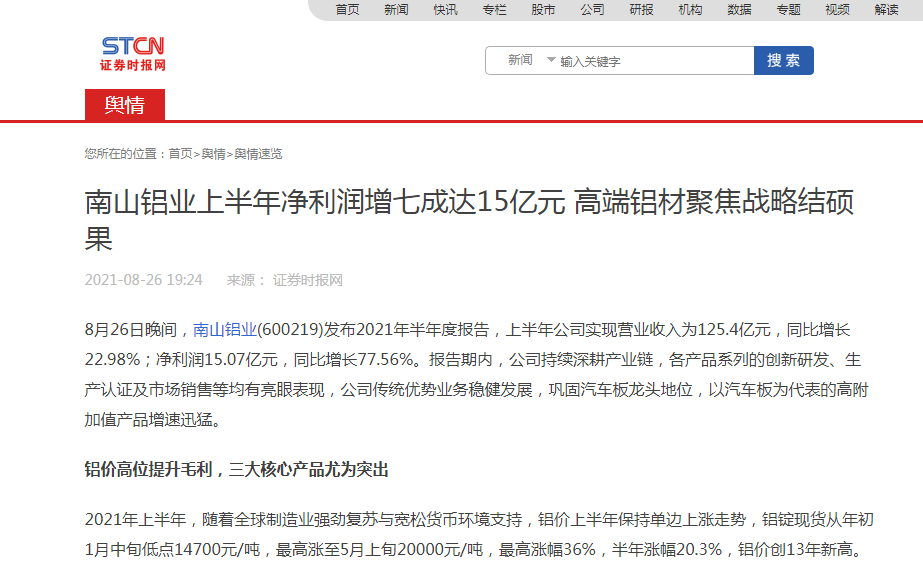Open the 专栏 section
Viewport: 923px width, 588px height.
coord(494,10)
